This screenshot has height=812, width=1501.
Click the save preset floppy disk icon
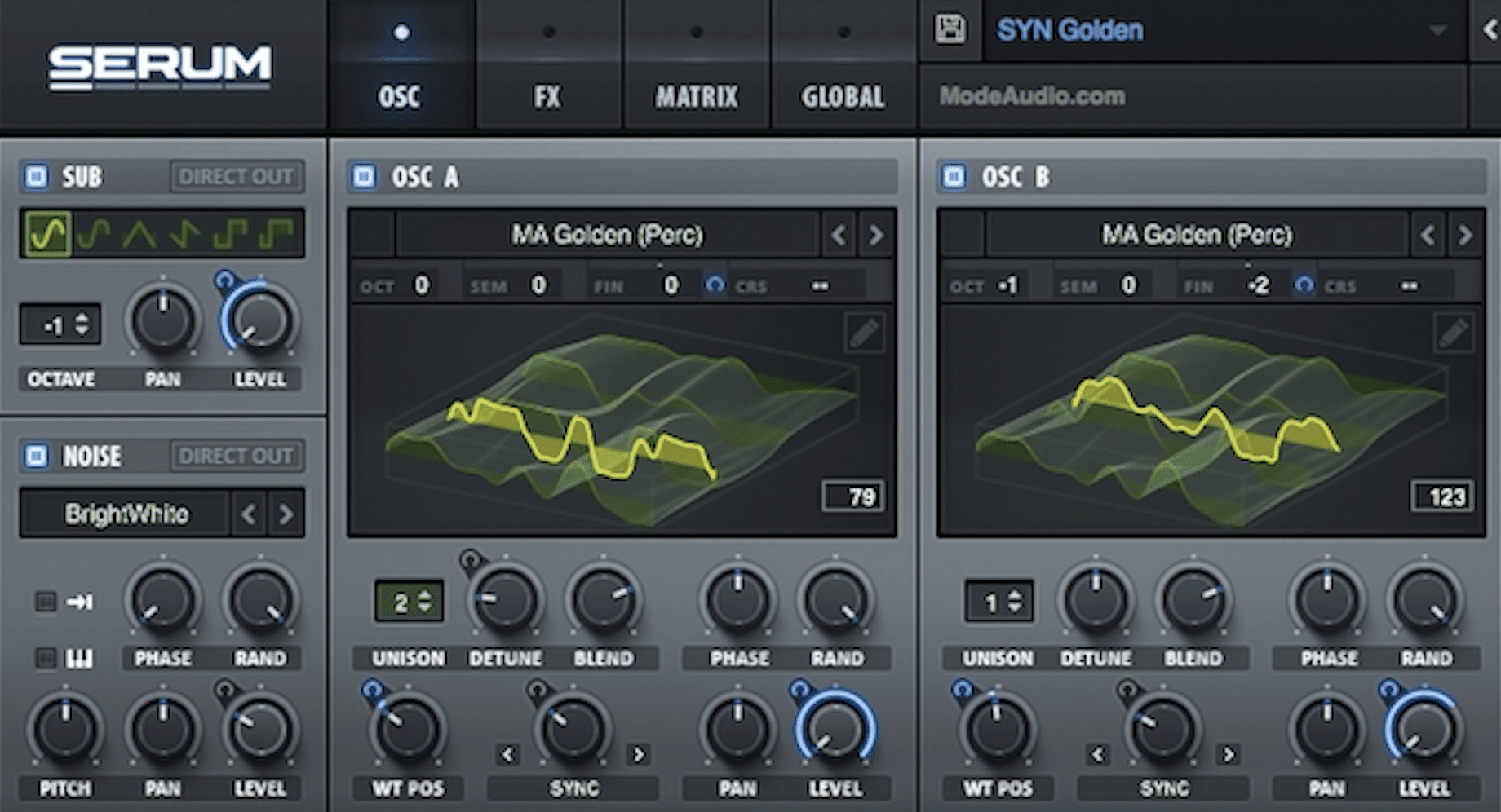(x=950, y=30)
